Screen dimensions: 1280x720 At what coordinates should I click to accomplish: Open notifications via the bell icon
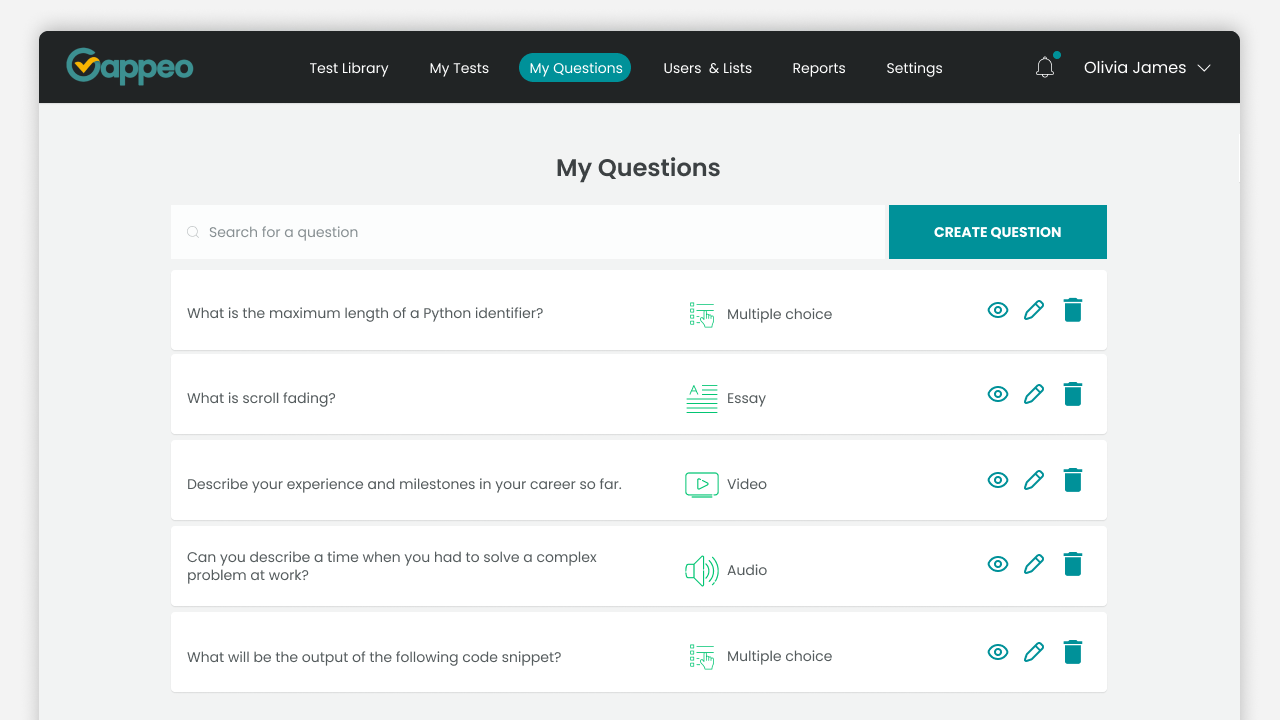1045,66
